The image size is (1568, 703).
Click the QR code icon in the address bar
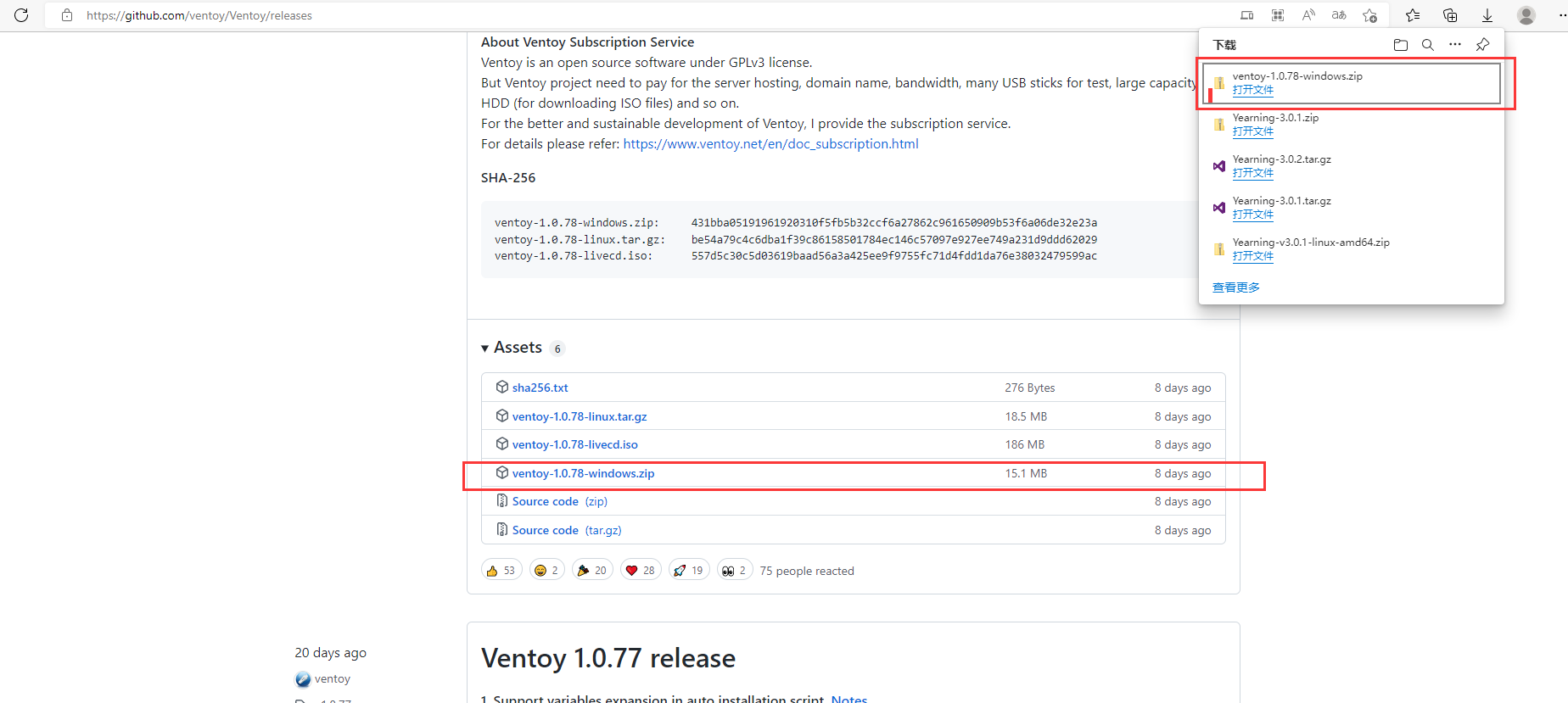point(1277,15)
